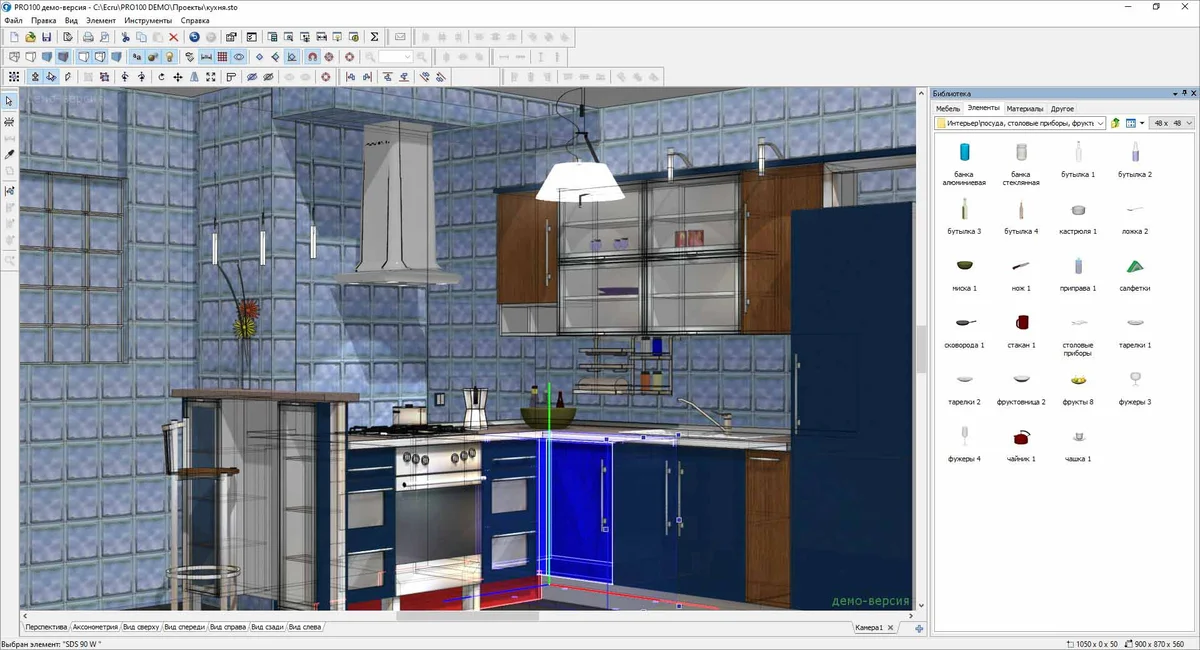The image size is (1200, 650).
Task: Switch to the Мебель library tab
Action: click(948, 108)
